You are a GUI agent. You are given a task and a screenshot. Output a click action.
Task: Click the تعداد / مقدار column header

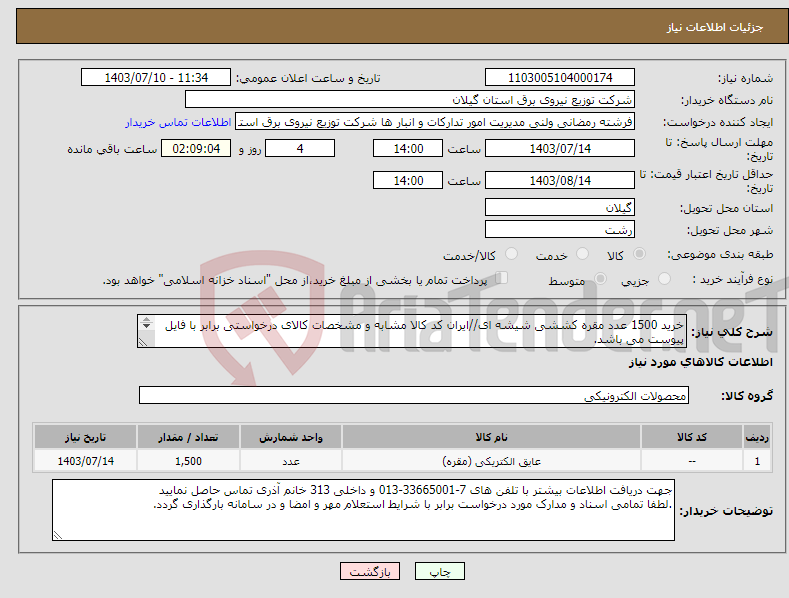(188, 437)
